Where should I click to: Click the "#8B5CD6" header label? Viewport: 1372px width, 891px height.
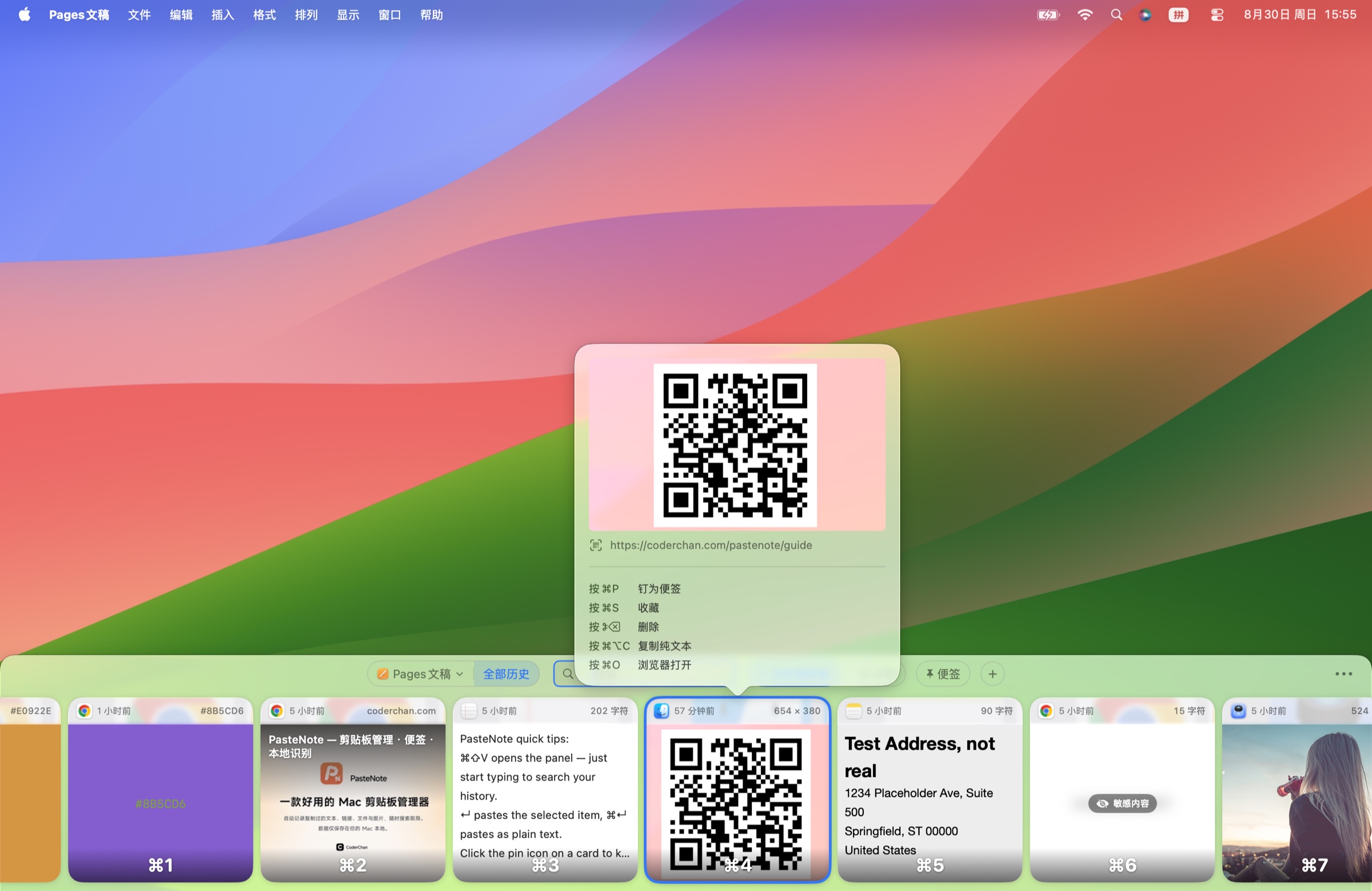(x=222, y=711)
